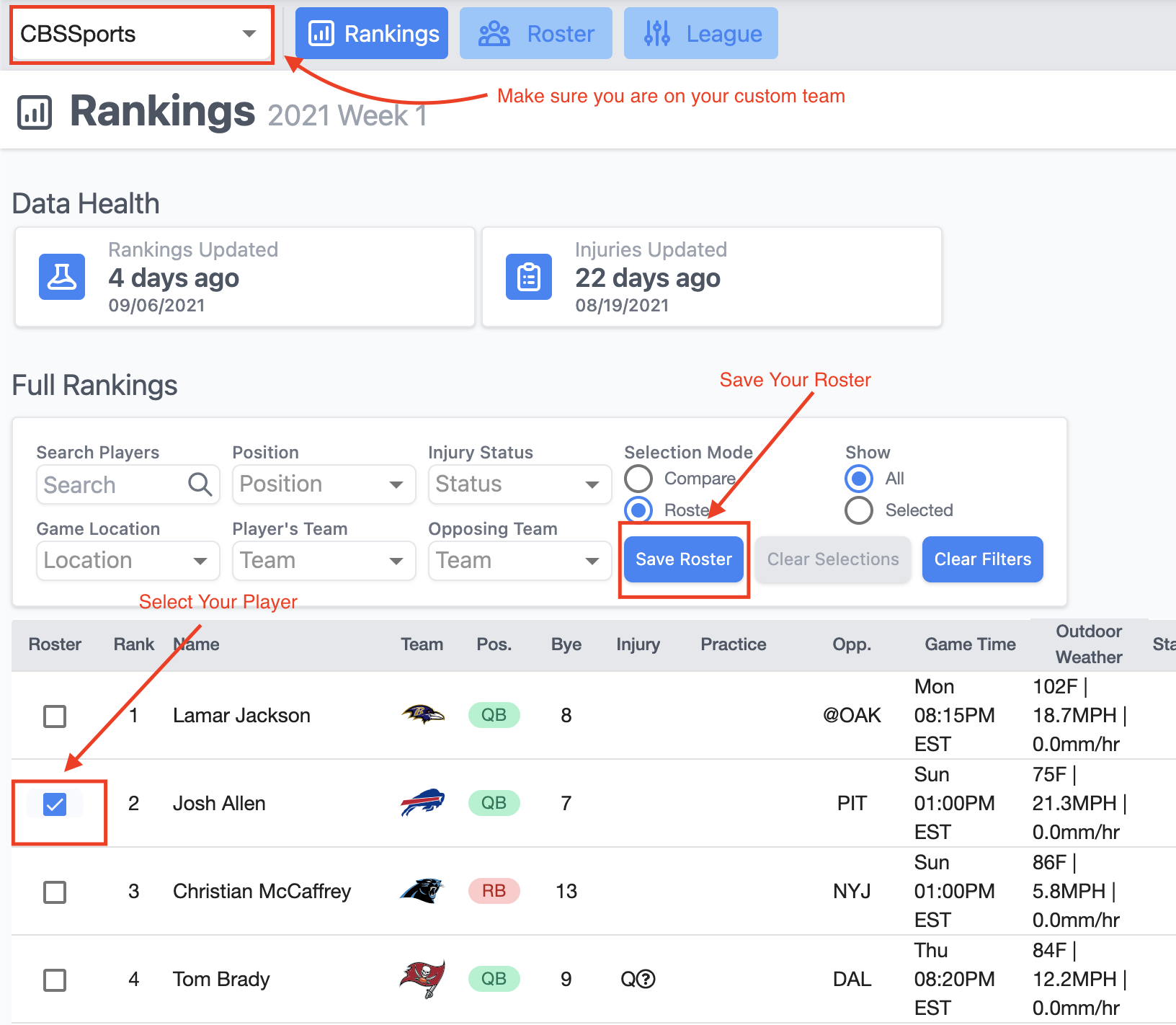Choose Show All radio option
The height and width of the screenshot is (1025, 1176).
[x=859, y=479]
